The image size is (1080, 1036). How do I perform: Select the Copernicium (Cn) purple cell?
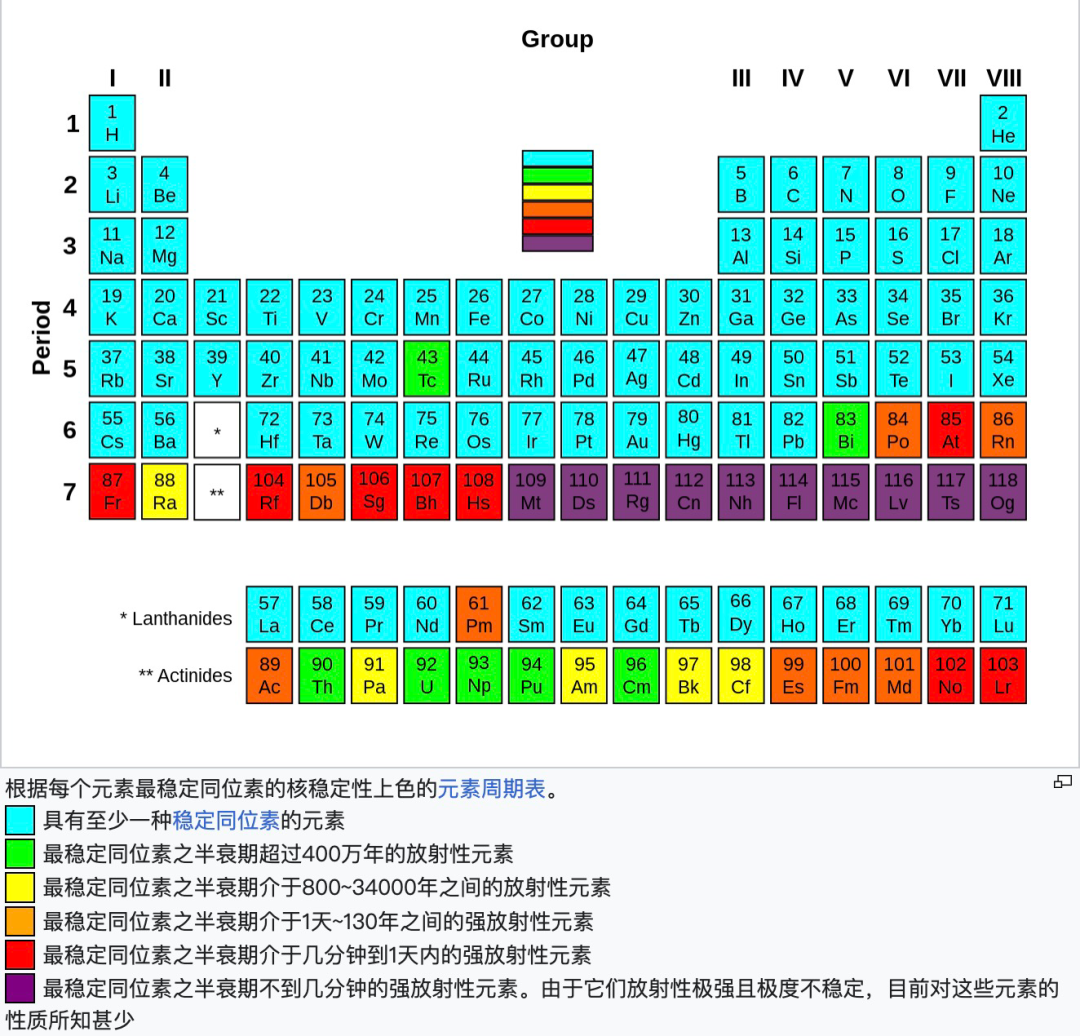pyautogui.click(x=688, y=491)
